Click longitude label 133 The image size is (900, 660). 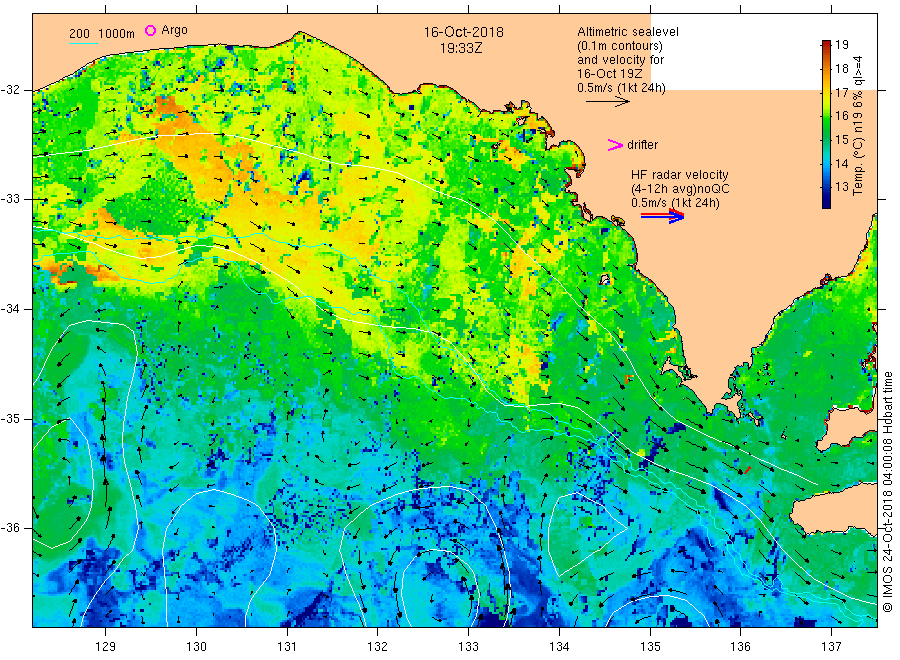pyautogui.click(x=468, y=647)
